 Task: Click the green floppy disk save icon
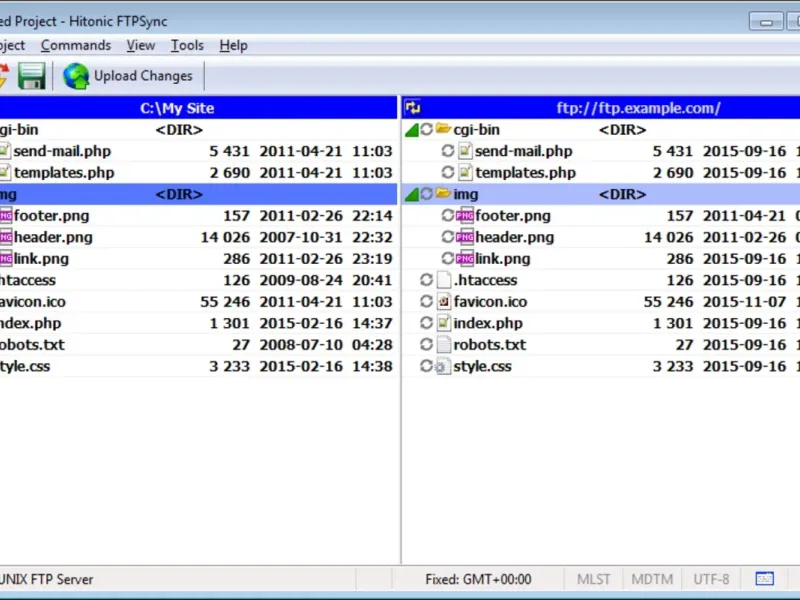pyautogui.click(x=32, y=76)
